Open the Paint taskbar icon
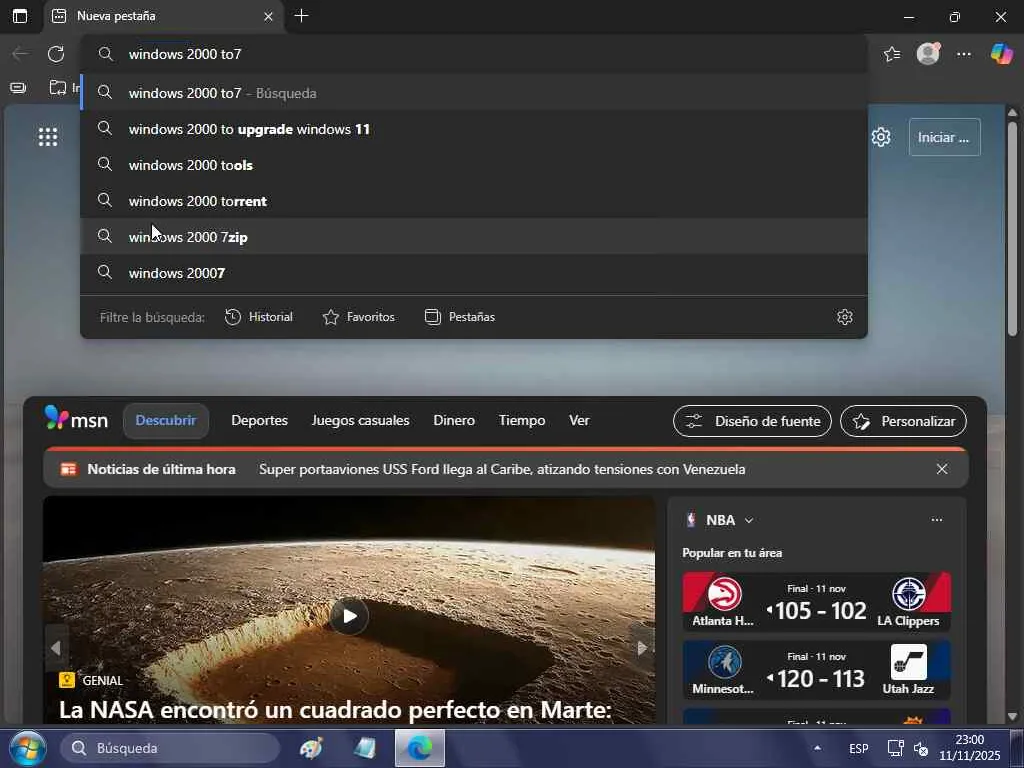This screenshot has width=1024, height=768. (x=311, y=748)
